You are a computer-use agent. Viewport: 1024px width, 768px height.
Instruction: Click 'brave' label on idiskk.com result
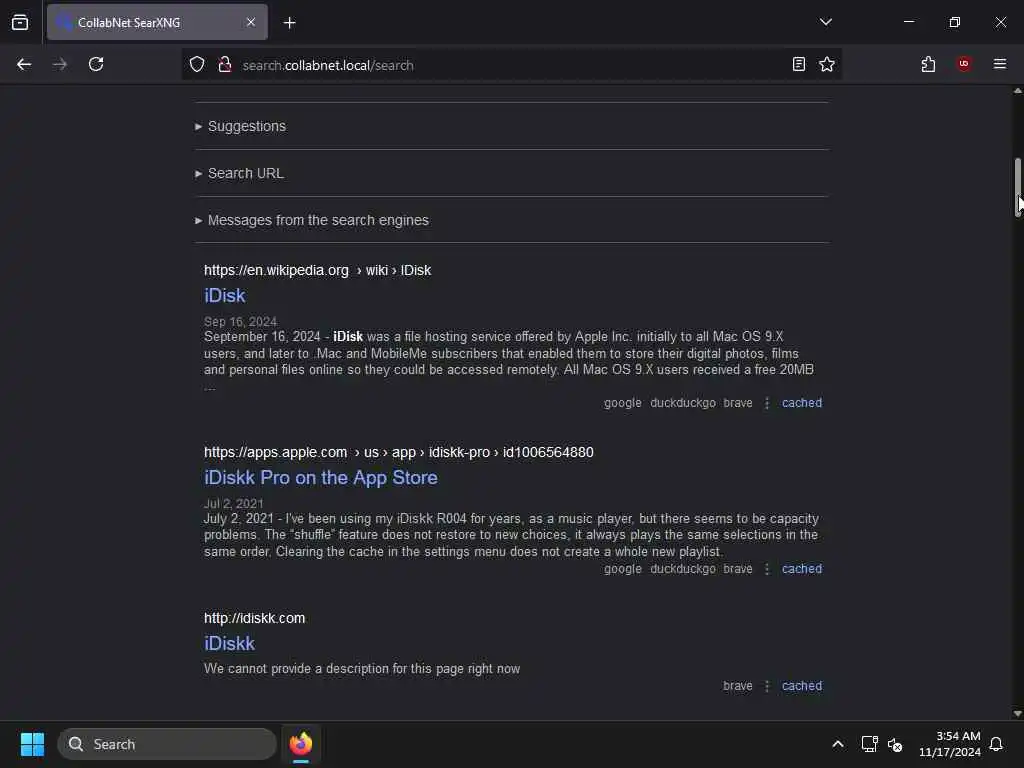pos(738,686)
